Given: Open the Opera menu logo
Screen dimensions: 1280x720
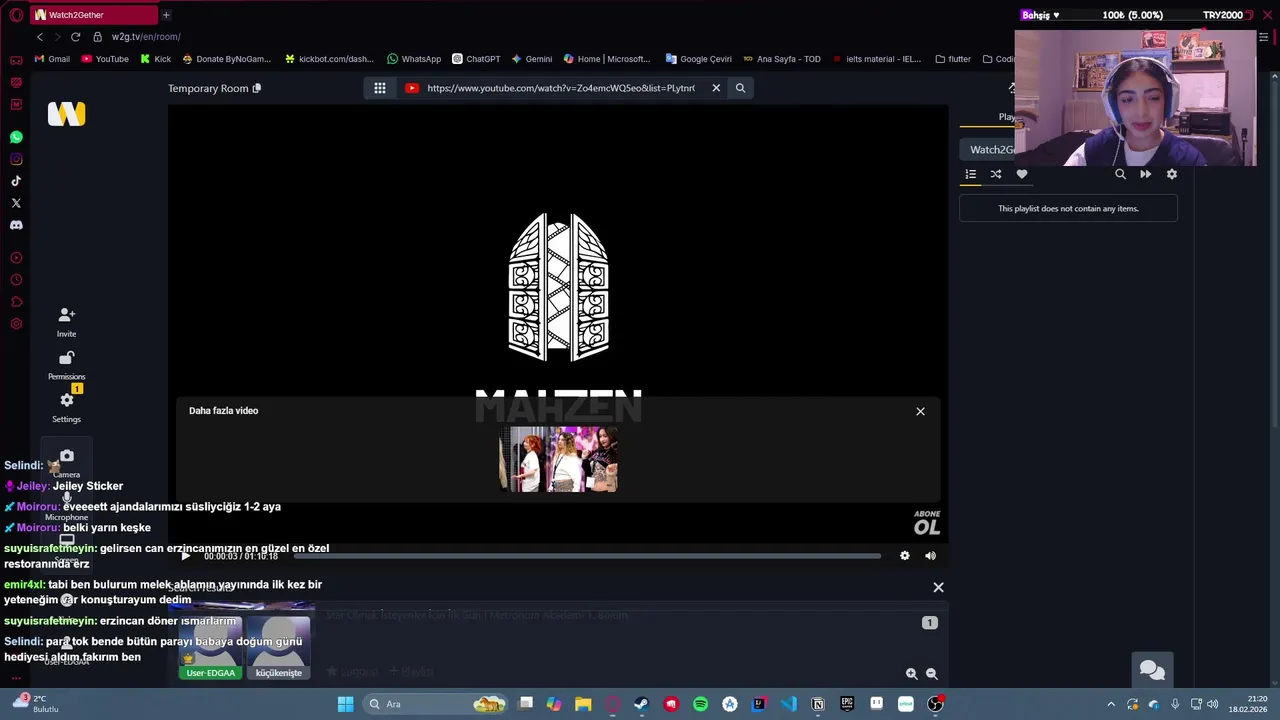Looking at the screenshot, I should coord(16,15).
